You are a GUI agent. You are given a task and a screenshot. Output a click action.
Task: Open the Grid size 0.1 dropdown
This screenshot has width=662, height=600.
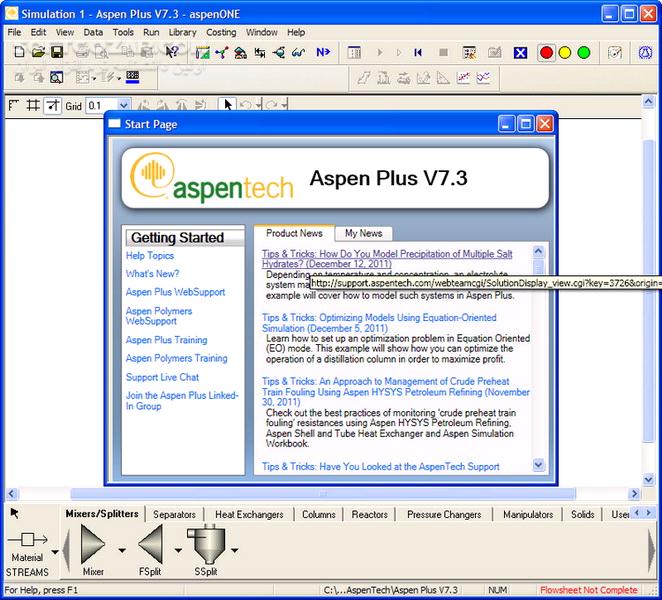tap(123, 105)
